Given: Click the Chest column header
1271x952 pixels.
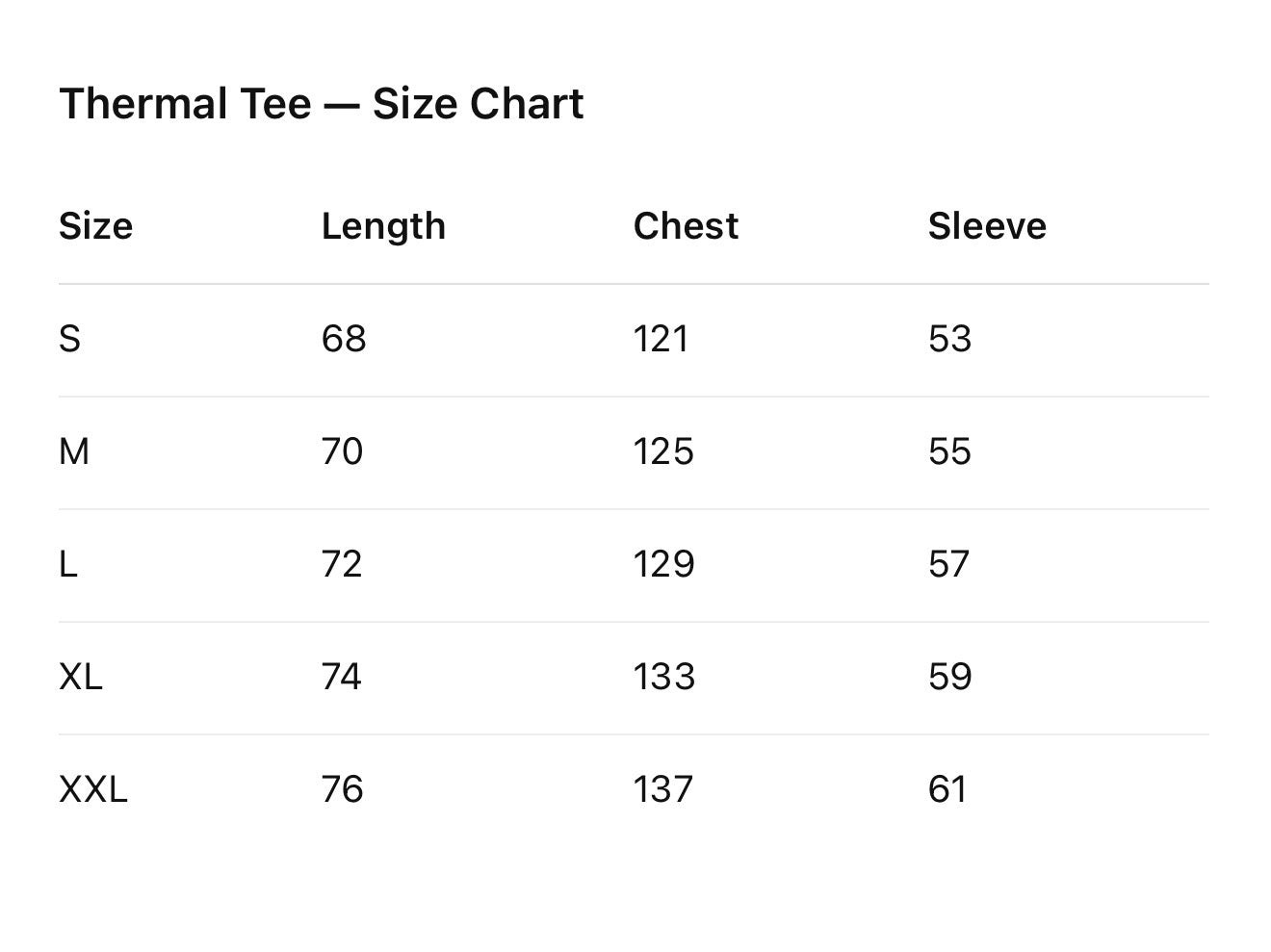Looking at the screenshot, I should (x=686, y=226).
